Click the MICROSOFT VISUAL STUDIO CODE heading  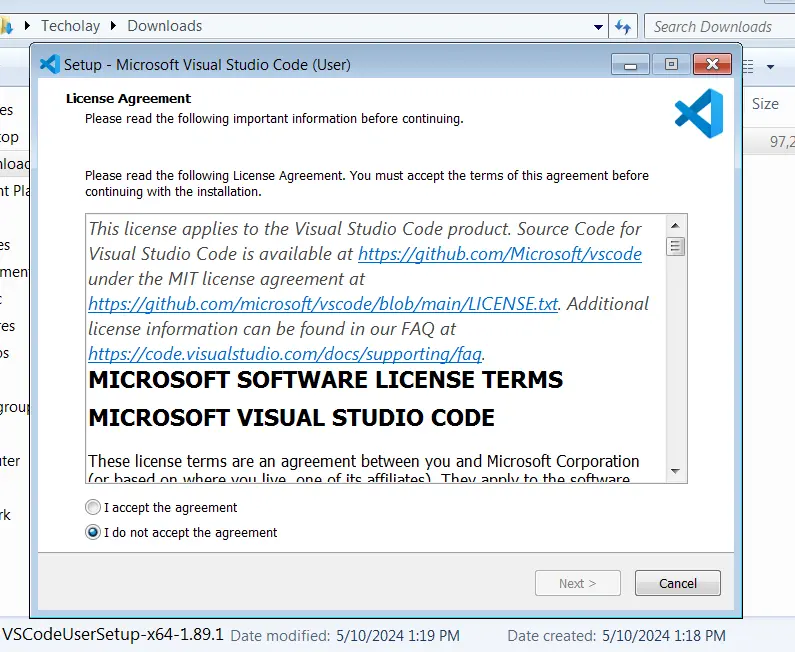(x=292, y=418)
